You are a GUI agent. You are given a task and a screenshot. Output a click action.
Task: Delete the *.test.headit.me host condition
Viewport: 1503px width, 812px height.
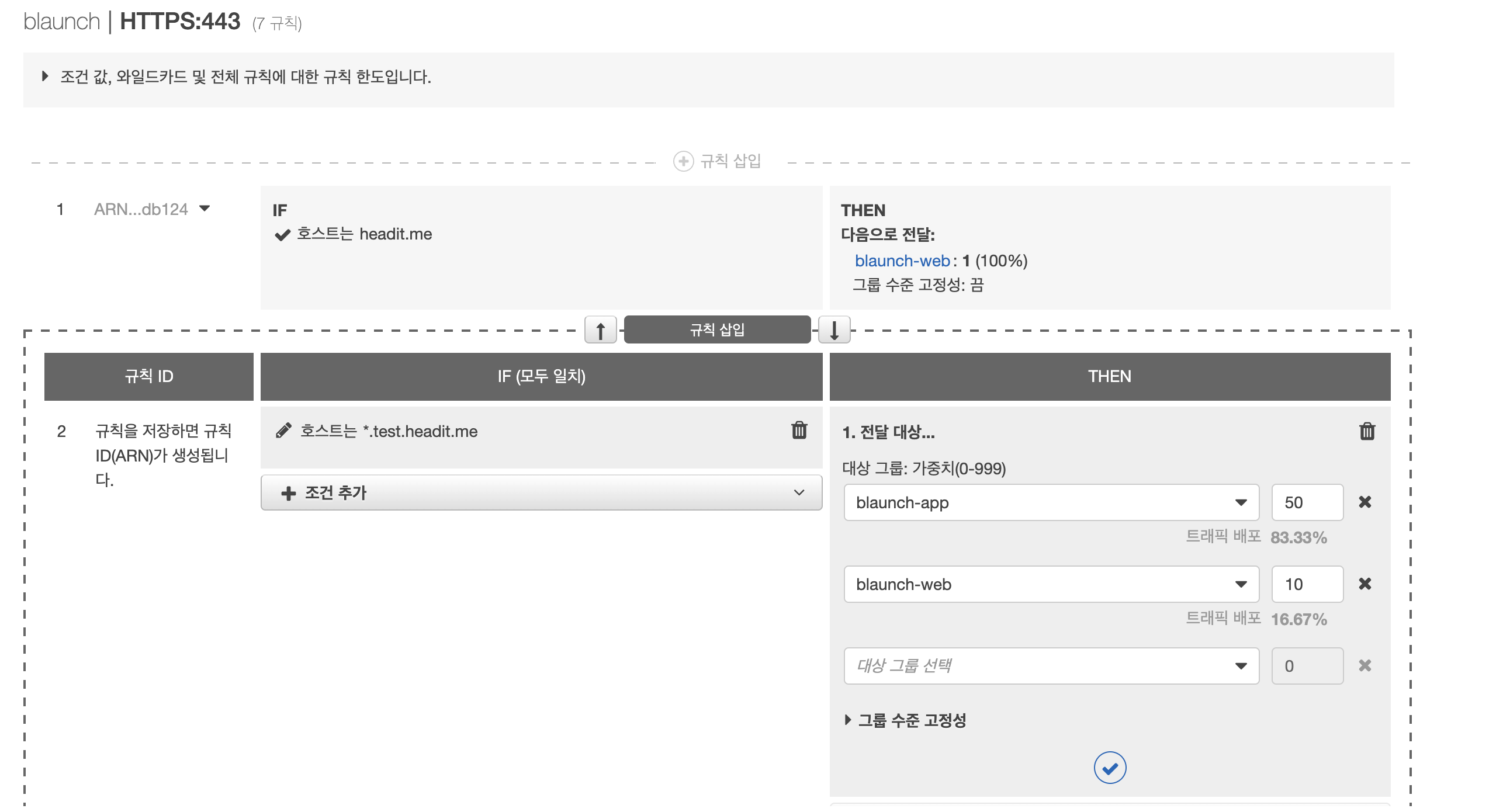click(799, 431)
